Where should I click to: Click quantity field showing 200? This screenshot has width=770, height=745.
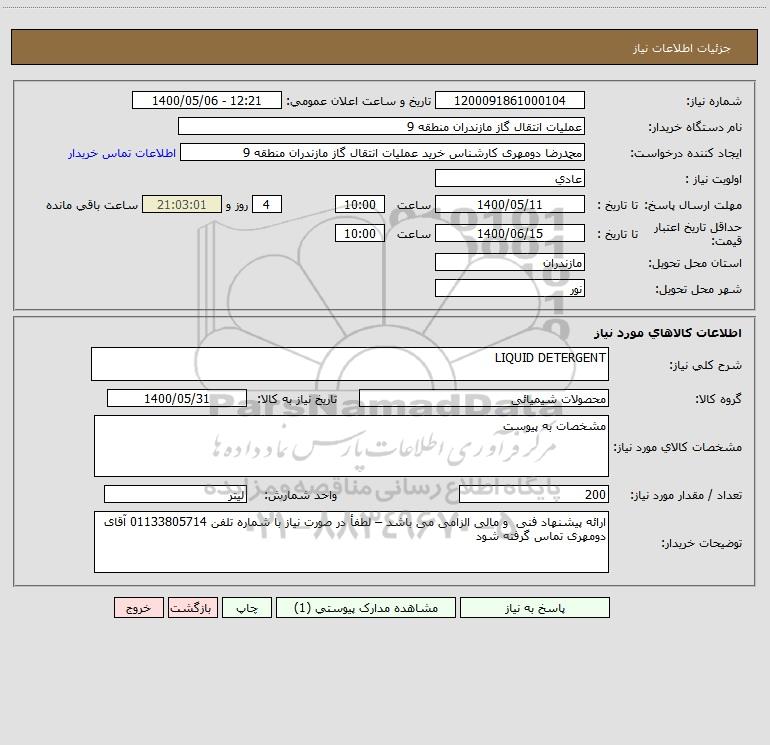(534, 495)
